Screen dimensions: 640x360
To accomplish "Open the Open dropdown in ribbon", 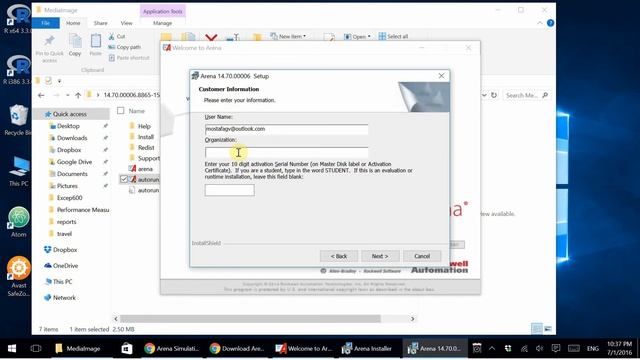I will point(357,36).
